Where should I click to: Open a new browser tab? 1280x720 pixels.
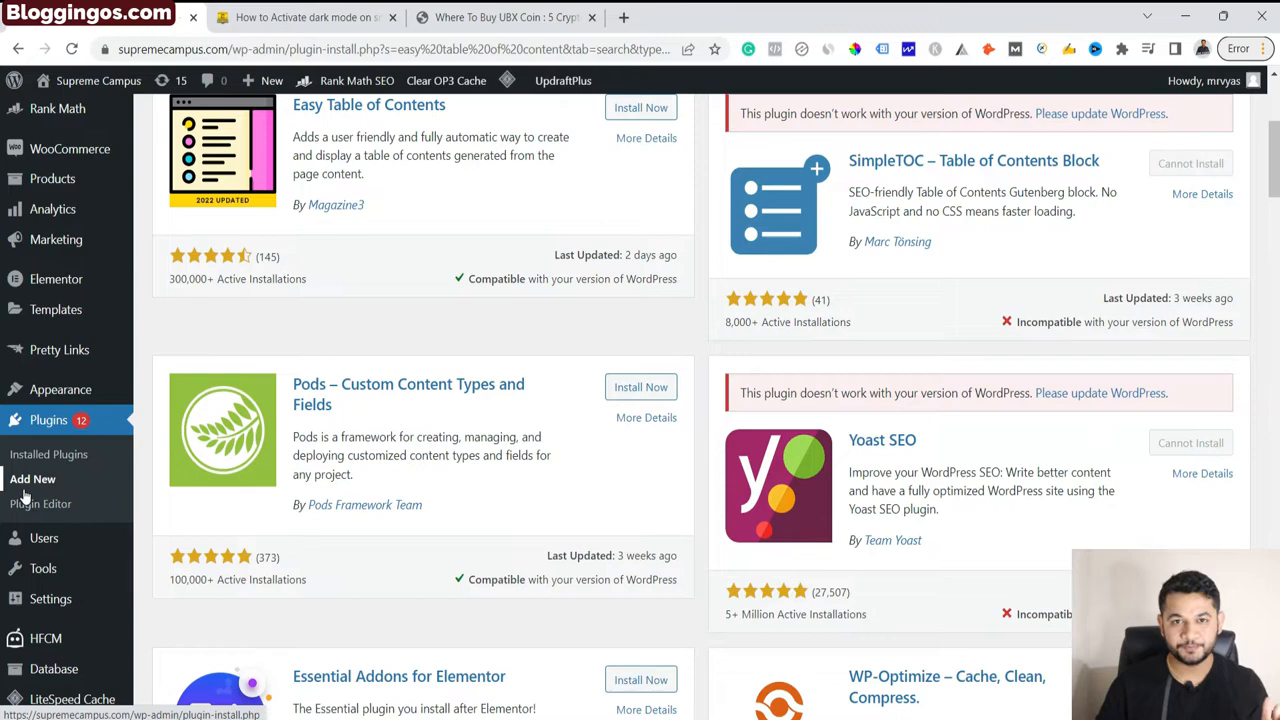click(x=623, y=17)
